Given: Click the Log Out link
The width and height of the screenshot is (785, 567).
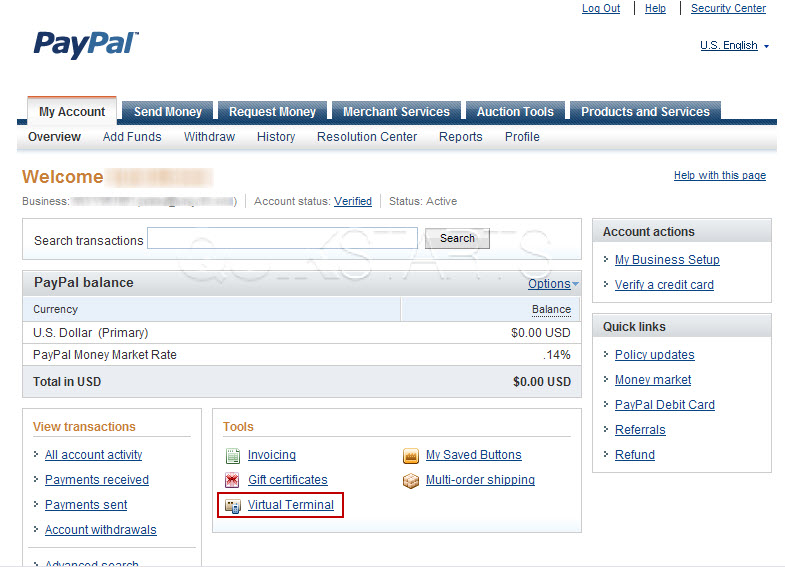Looking at the screenshot, I should tap(601, 8).
